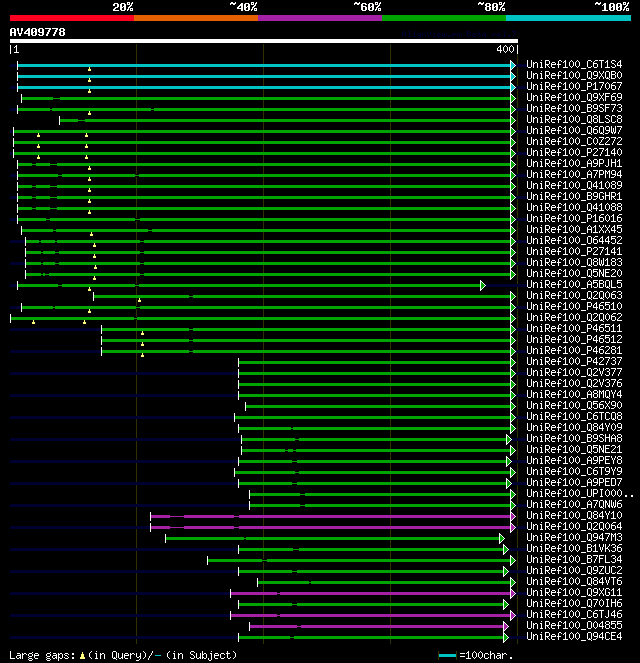Click UniRef100_B1VK36 label
This screenshot has width=640, height=663.
574,548
